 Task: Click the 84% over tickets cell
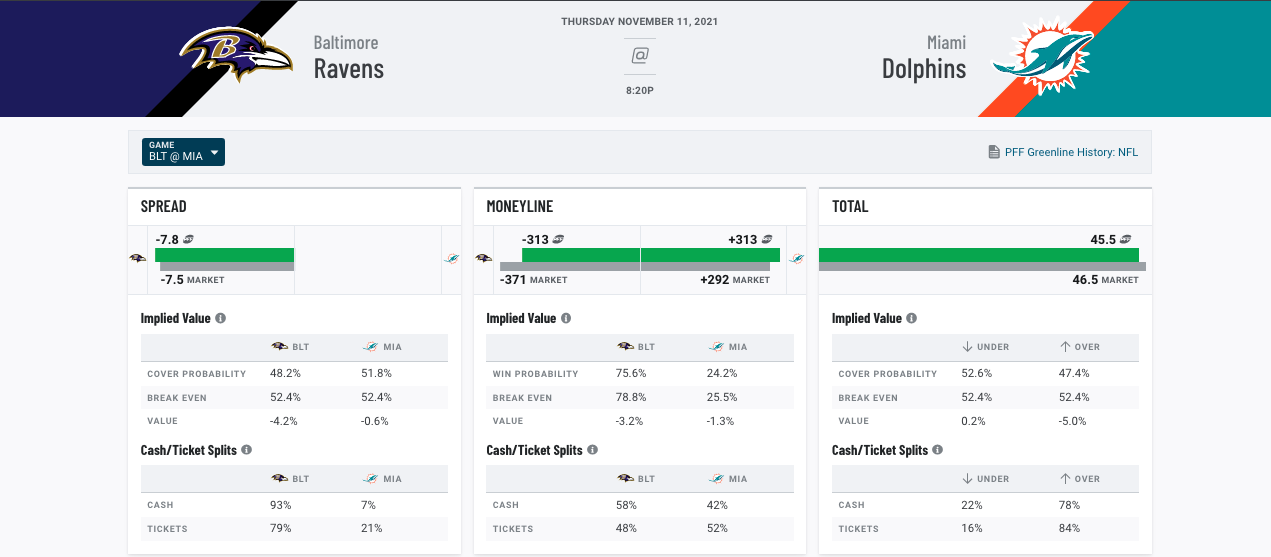coord(1069,529)
